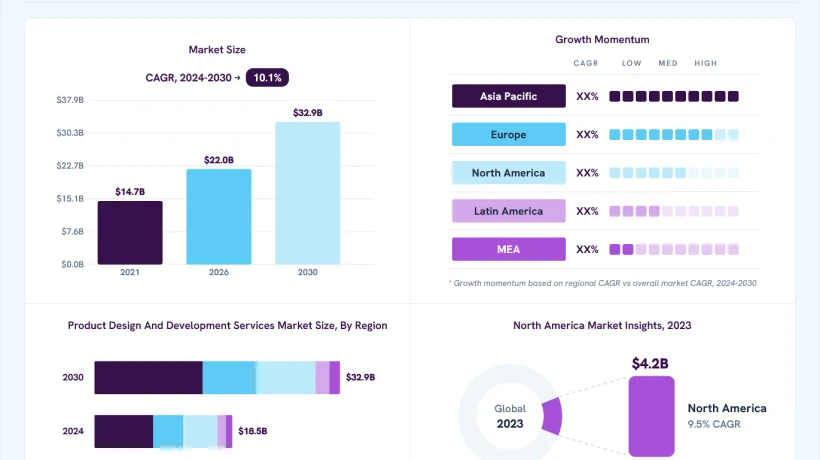Click Europe XX% value
Image resolution: width=820 pixels, height=460 pixels.
(587, 134)
